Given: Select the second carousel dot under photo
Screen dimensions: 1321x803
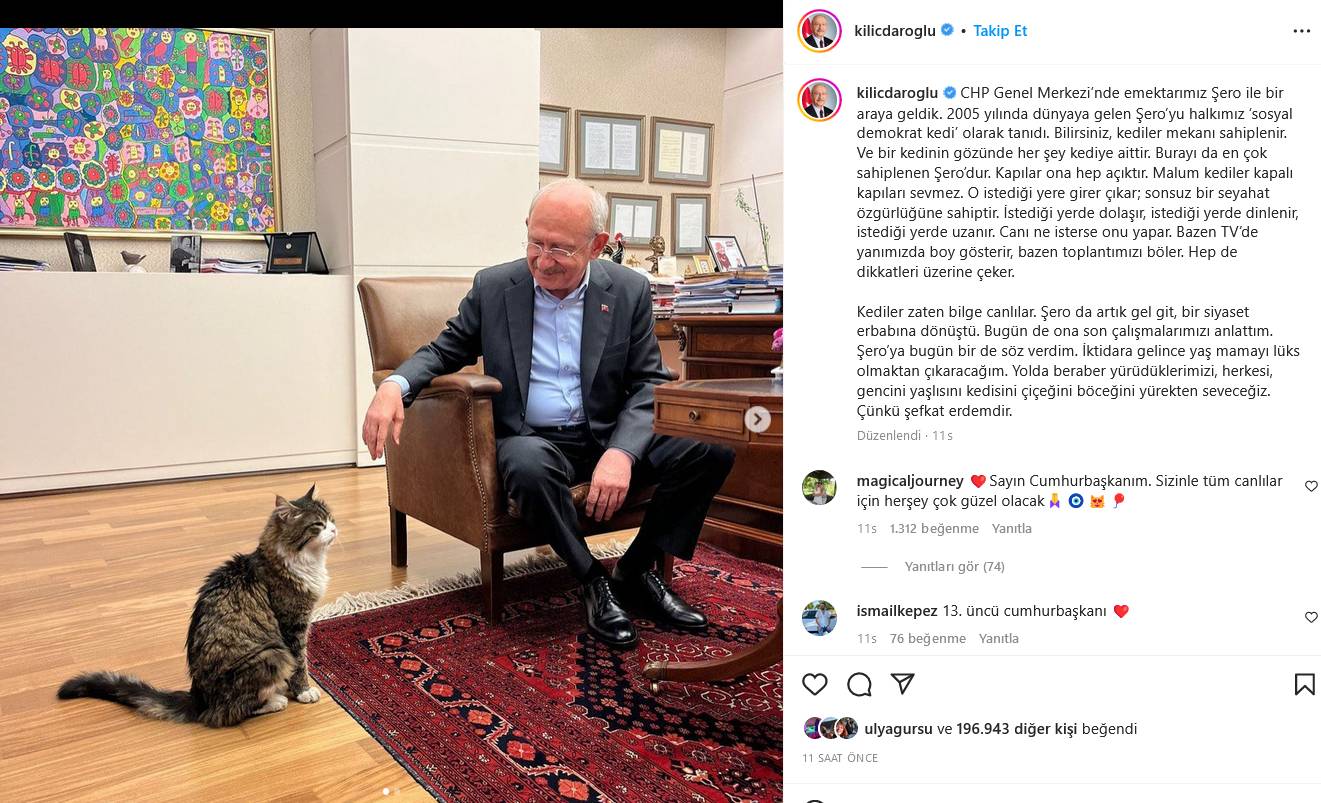Looking at the screenshot, I should tap(396, 791).
